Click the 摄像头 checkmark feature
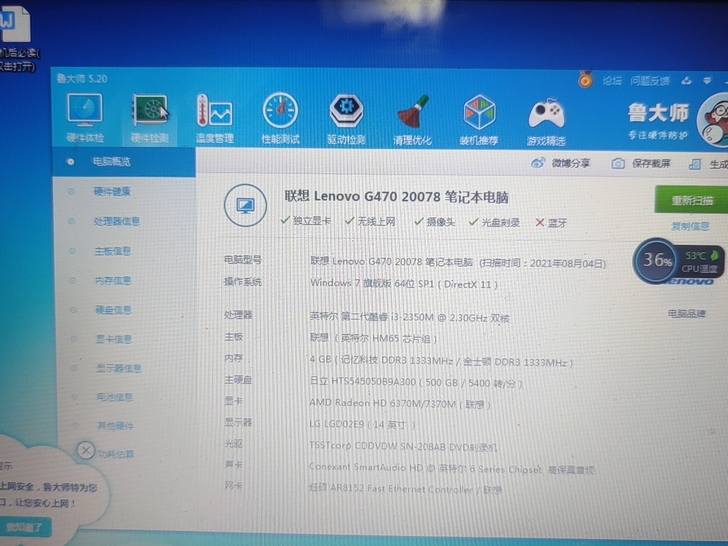The image size is (728, 546). pyautogui.click(x=435, y=222)
